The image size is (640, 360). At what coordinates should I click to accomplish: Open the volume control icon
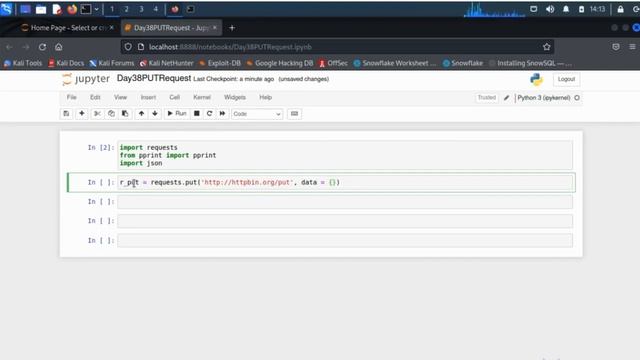click(x=550, y=9)
